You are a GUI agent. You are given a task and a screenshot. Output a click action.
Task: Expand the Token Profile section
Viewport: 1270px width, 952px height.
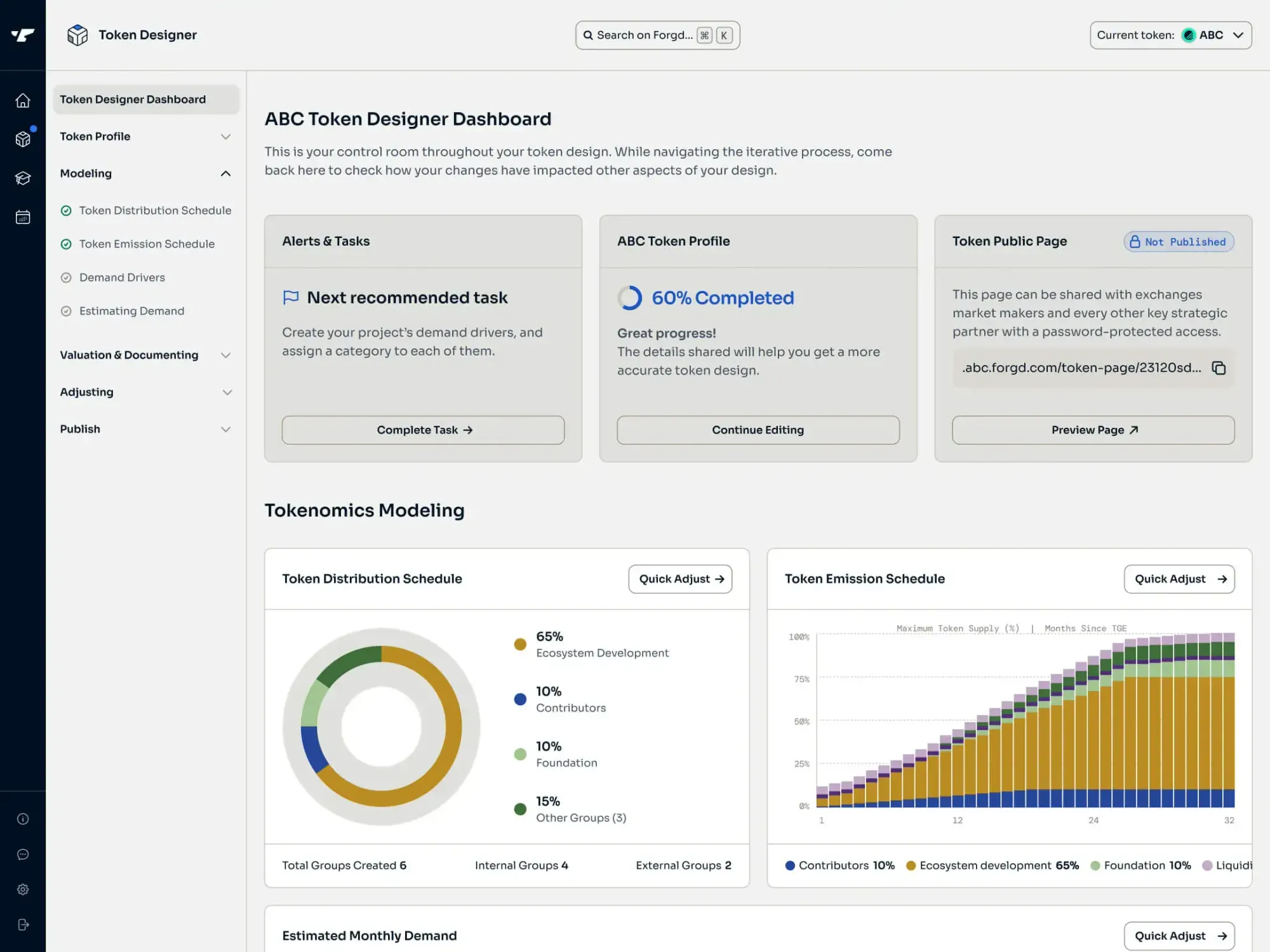[x=145, y=136]
